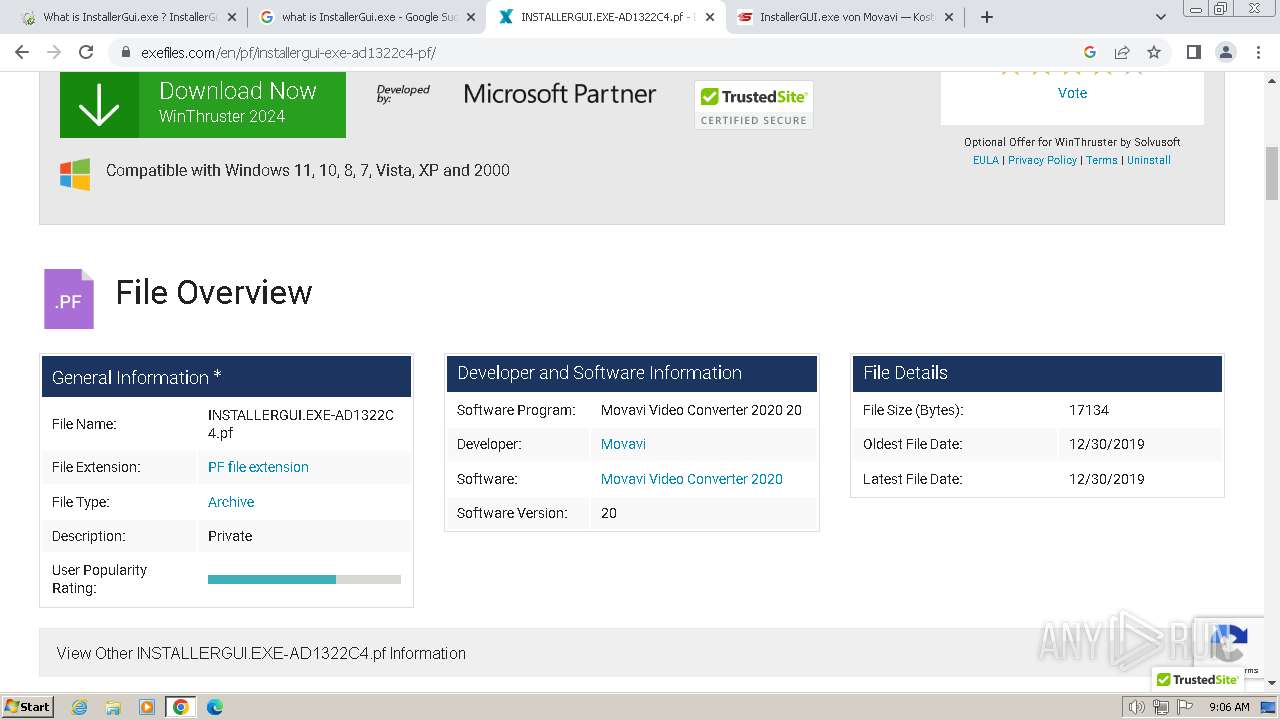Open the Terms link
Viewport: 1280px width, 720px height.
click(x=1102, y=160)
